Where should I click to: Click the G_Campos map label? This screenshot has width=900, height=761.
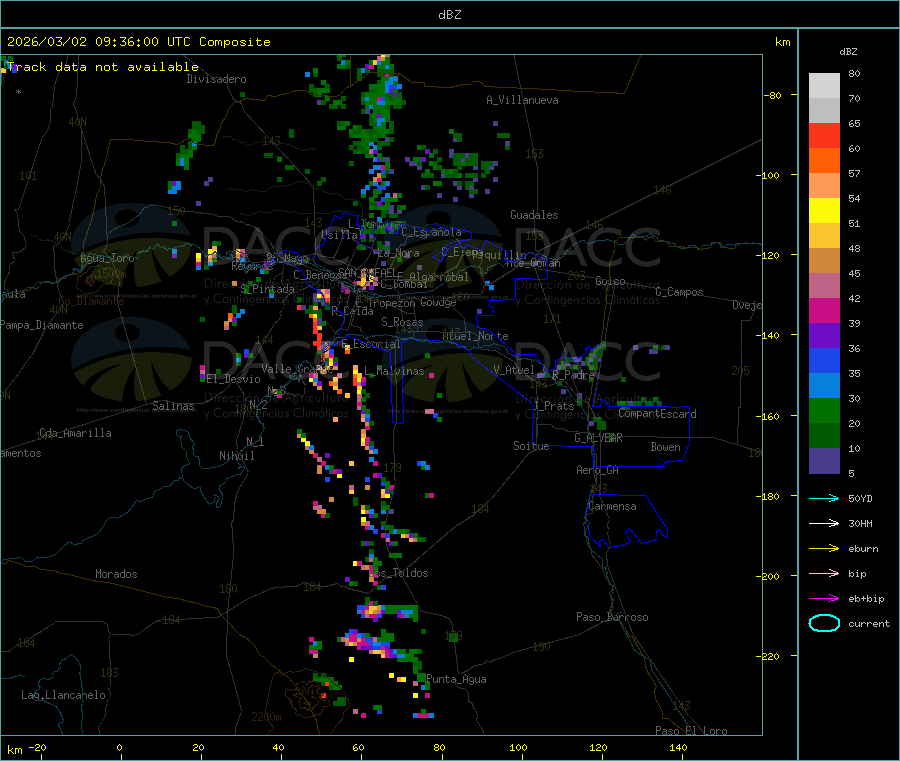pyautogui.click(x=680, y=292)
